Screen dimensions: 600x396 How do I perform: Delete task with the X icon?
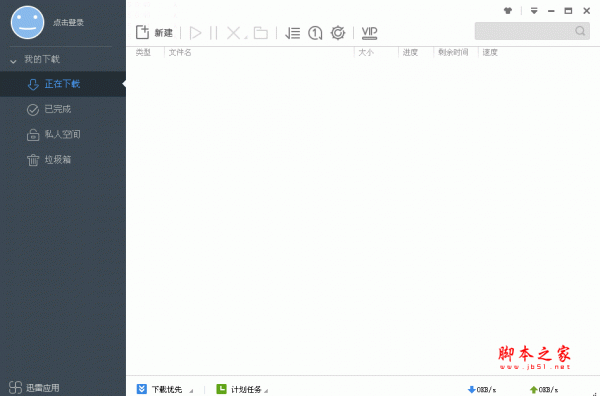(x=233, y=33)
